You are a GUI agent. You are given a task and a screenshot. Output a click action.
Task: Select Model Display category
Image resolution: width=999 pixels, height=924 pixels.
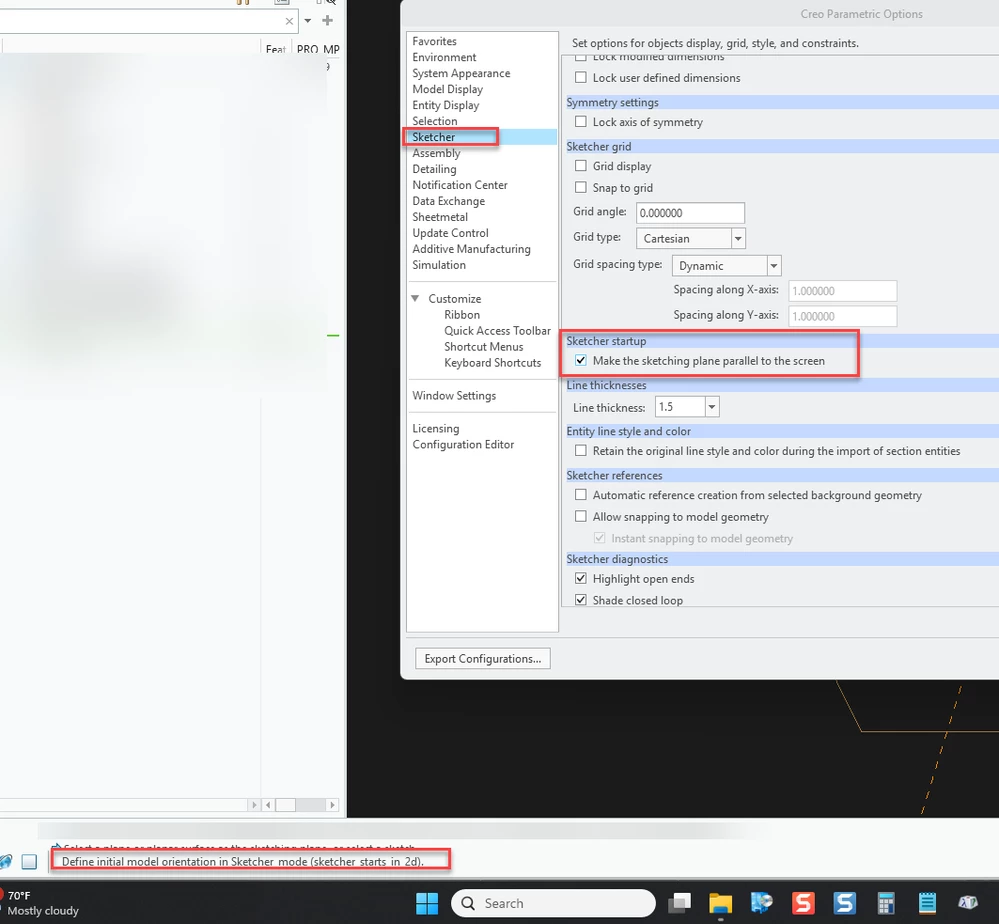tap(447, 89)
